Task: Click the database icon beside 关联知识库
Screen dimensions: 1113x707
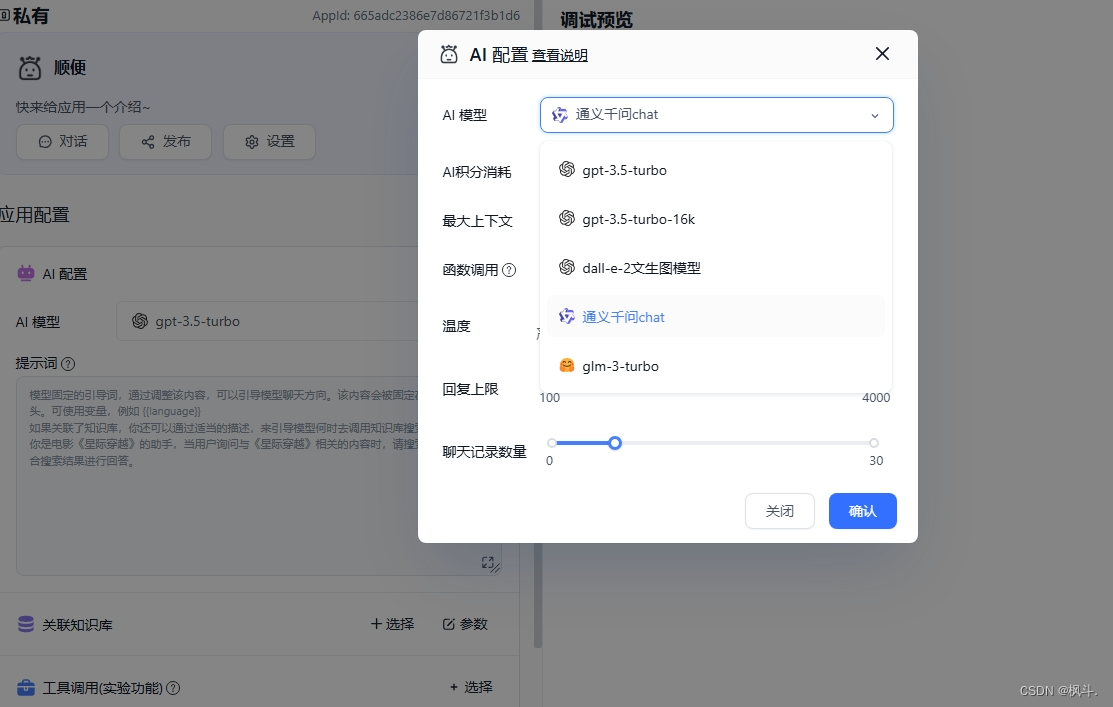Action: tap(26, 624)
